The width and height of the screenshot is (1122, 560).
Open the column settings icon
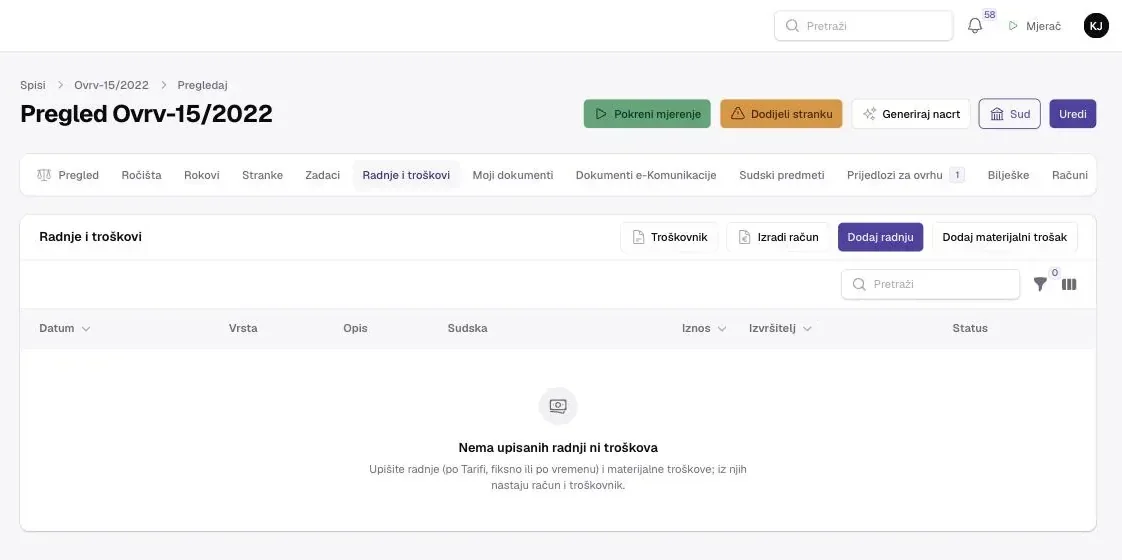pyautogui.click(x=1069, y=284)
